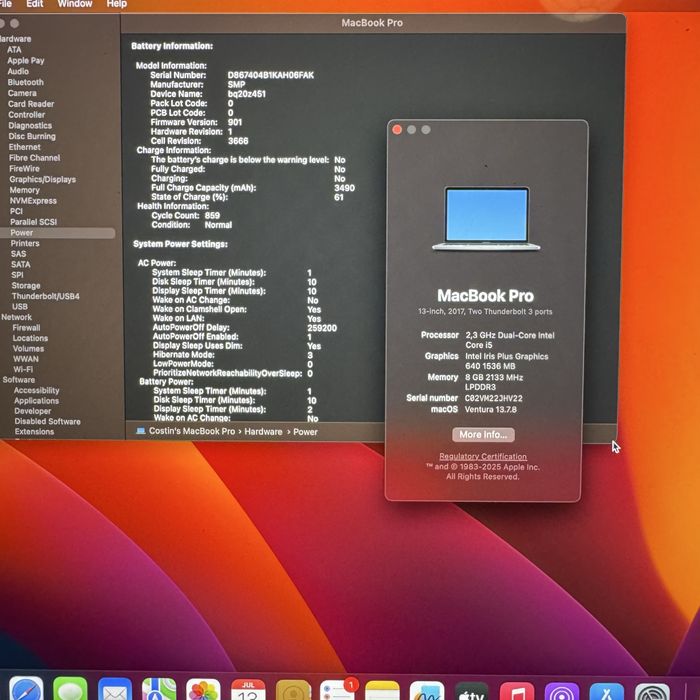Image resolution: width=700 pixels, height=700 pixels.
Task: Select Controller in the sidebar
Action: tap(26, 114)
